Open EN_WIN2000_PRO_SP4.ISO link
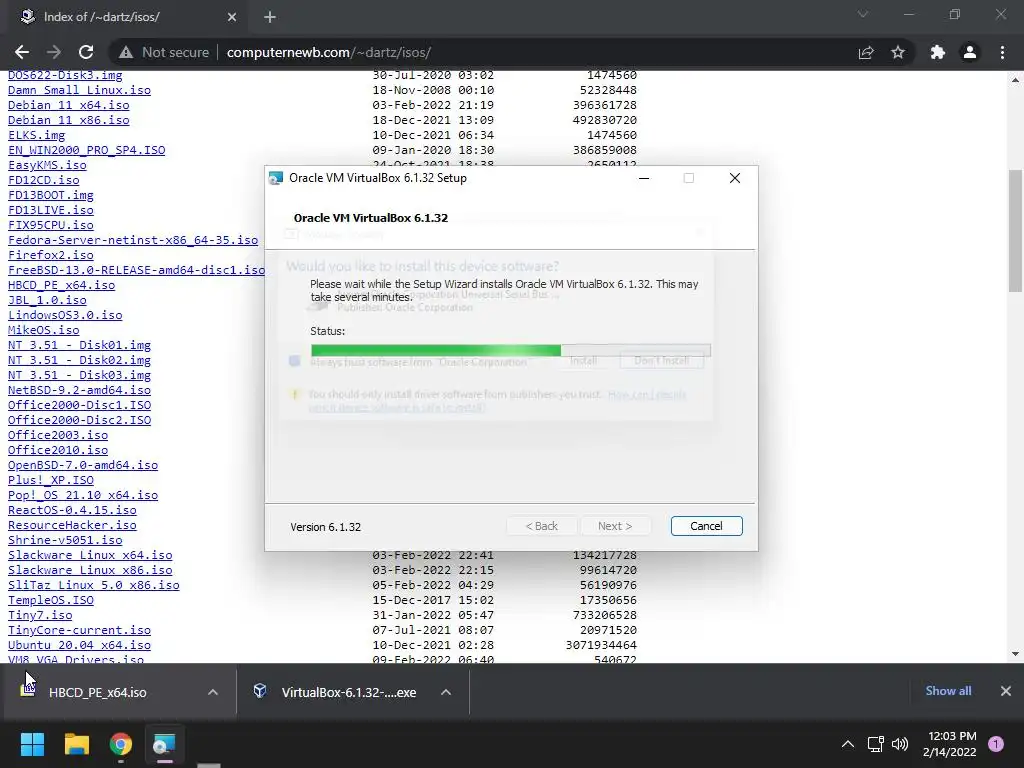The image size is (1024, 768). click(86, 150)
